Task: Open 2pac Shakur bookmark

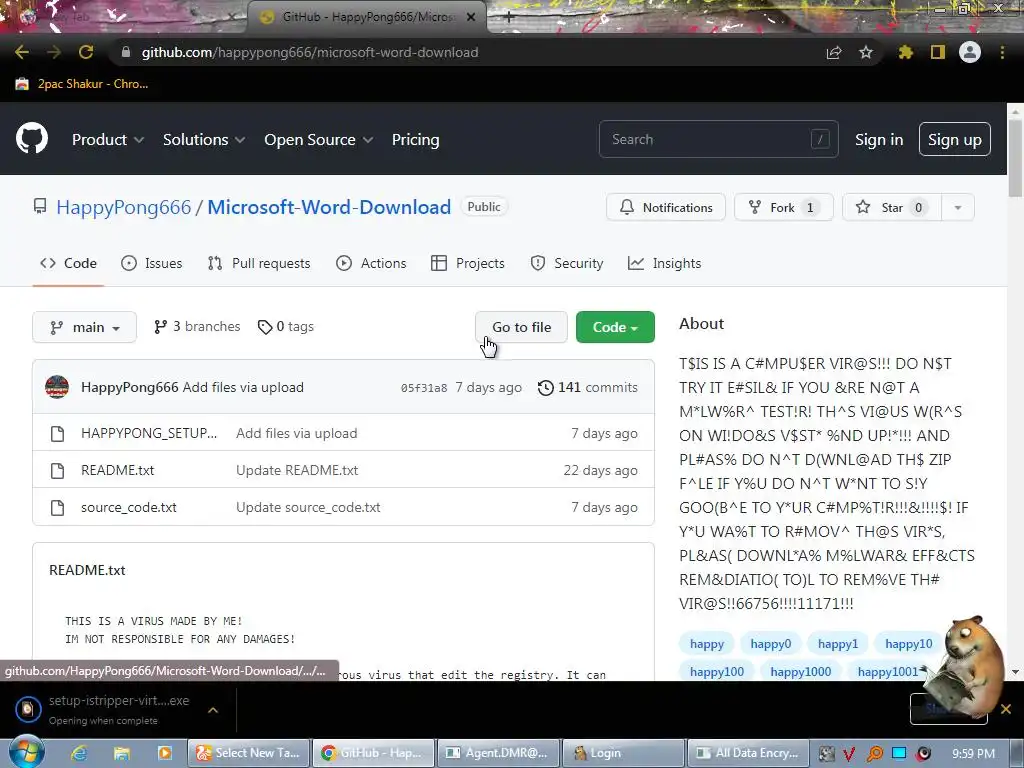Action: click(x=82, y=84)
